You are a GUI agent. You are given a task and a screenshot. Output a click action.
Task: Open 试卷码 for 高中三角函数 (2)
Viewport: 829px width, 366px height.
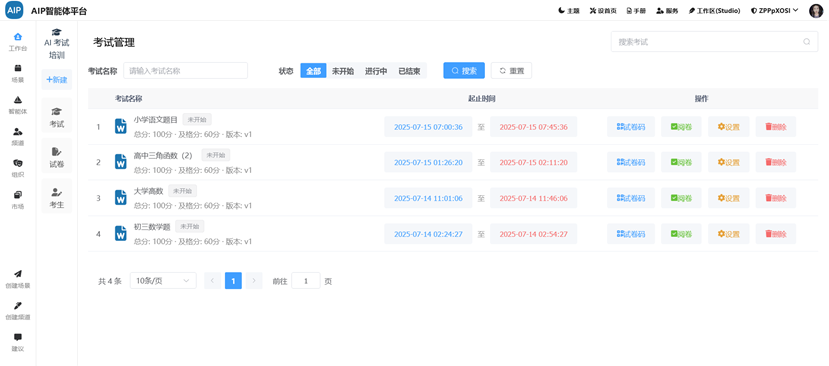[631, 162]
